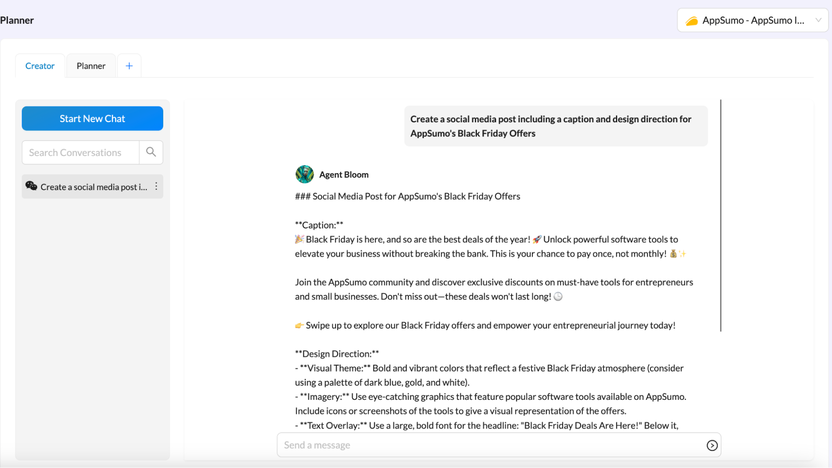Switch to the Creator tab
Viewport: 832px width, 468px height.
pyautogui.click(x=40, y=66)
